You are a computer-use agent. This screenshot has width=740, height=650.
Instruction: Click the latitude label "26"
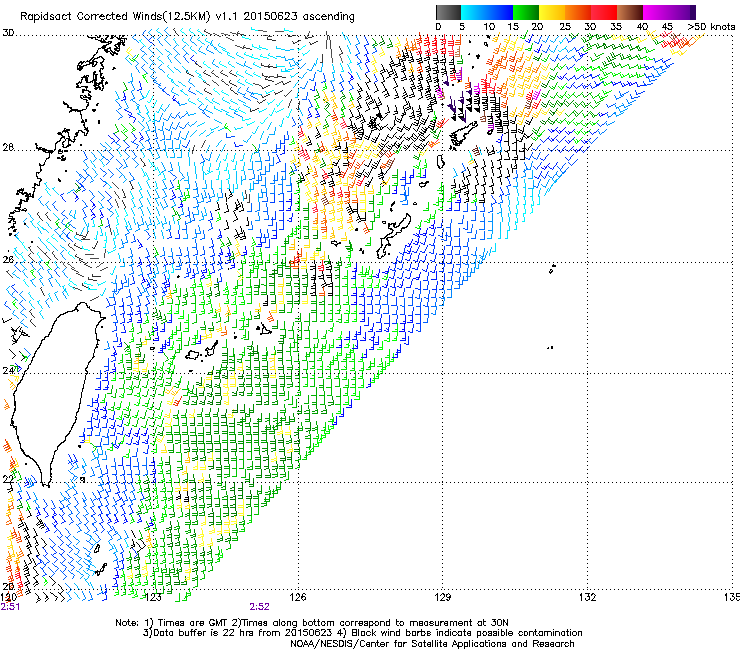tap(8, 259)
